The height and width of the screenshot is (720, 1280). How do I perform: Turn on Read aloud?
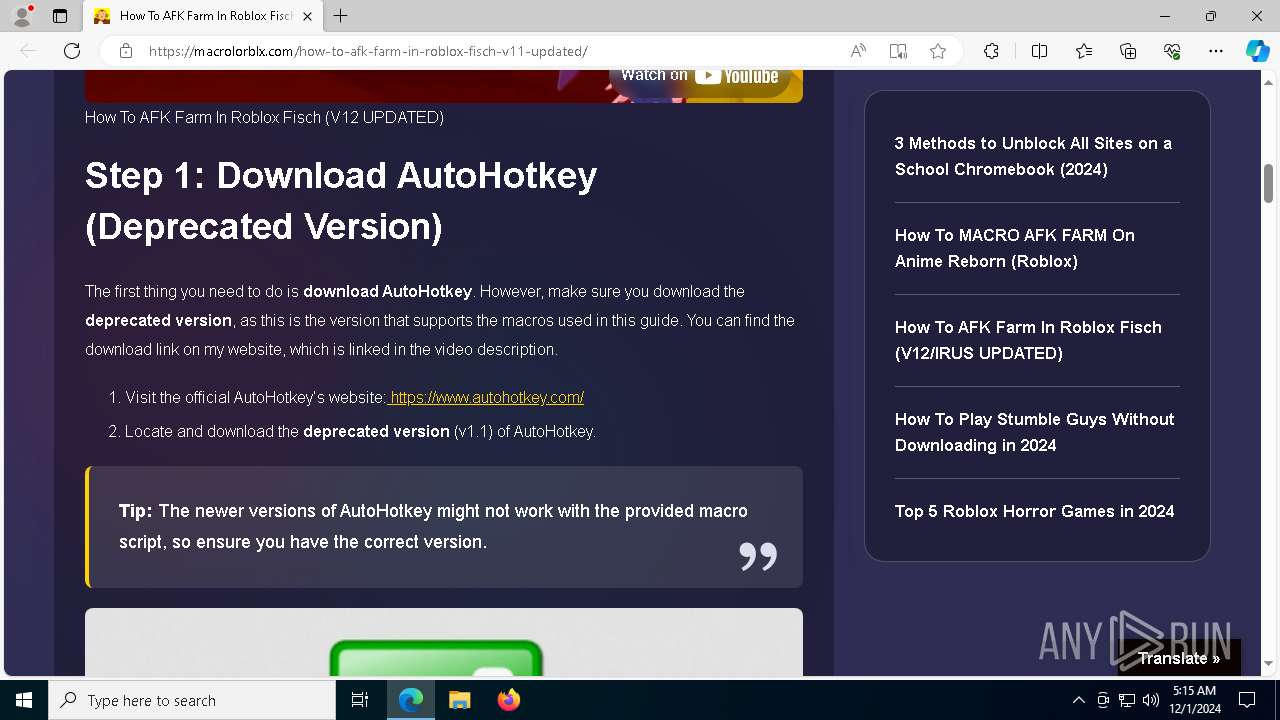pyautogui.click(x=858, y=51)
